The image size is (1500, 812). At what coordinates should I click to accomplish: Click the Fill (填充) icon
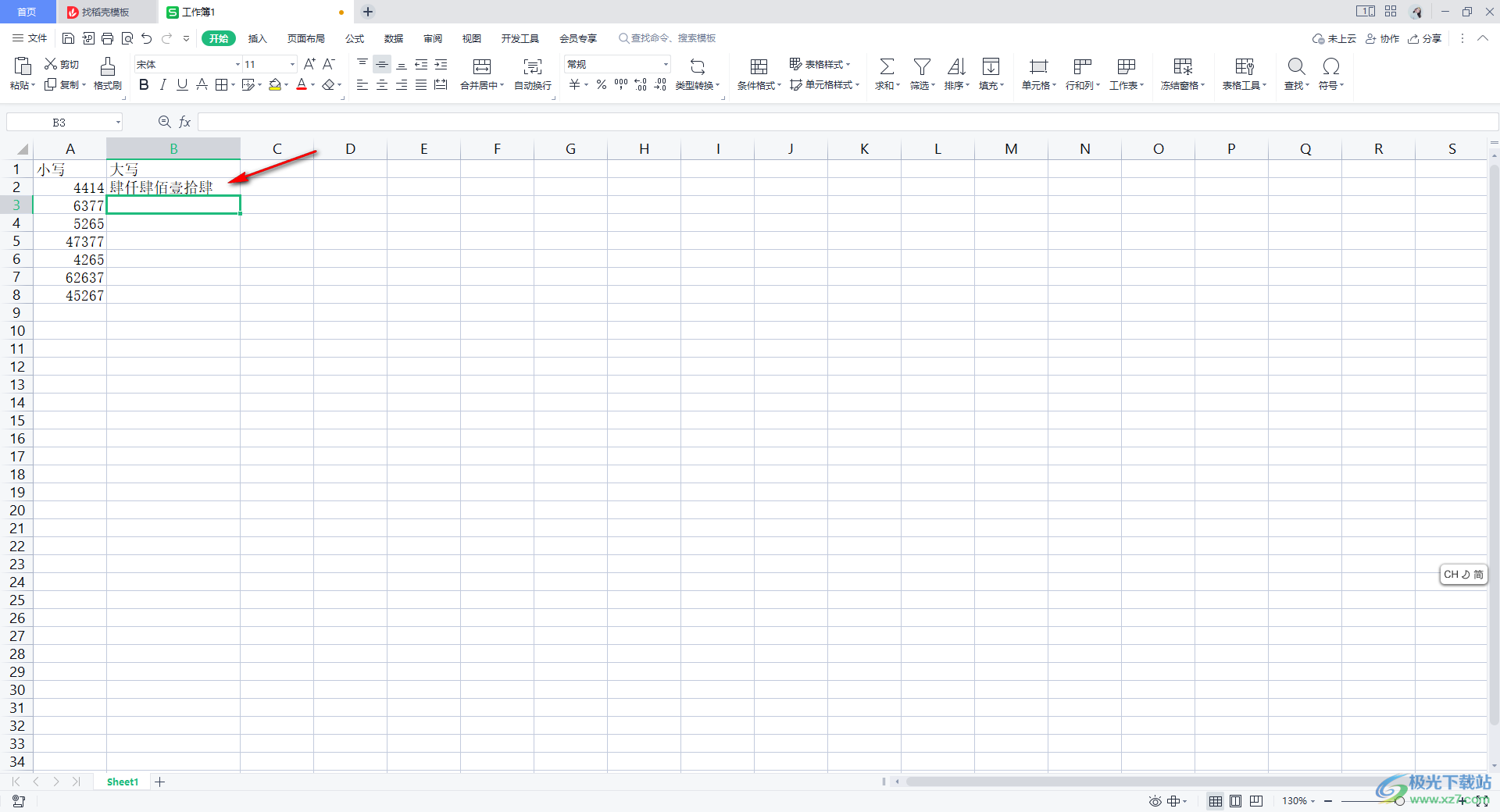click(x=991, y=66)
